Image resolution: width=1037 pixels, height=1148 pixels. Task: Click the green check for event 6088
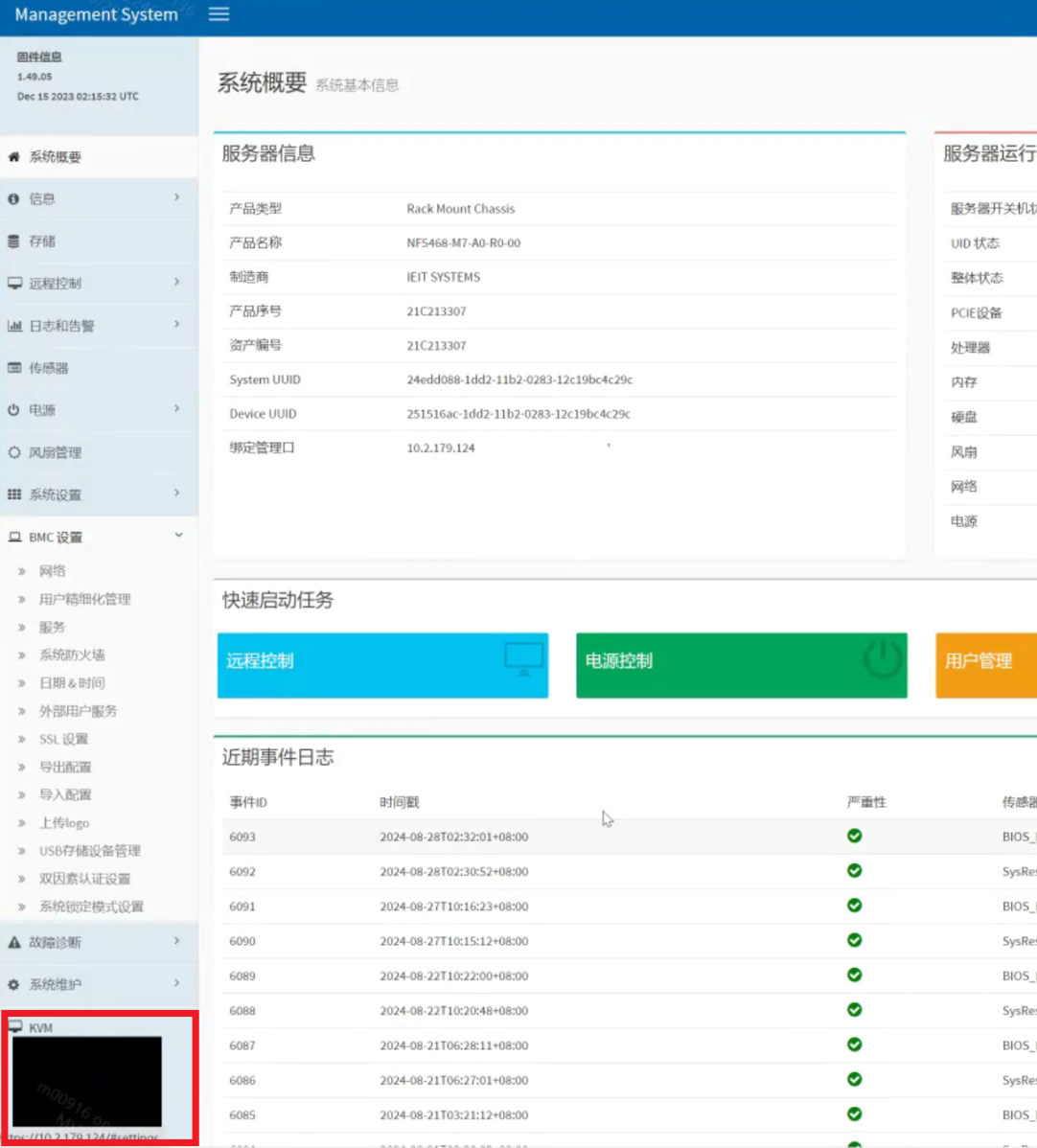854,1010
